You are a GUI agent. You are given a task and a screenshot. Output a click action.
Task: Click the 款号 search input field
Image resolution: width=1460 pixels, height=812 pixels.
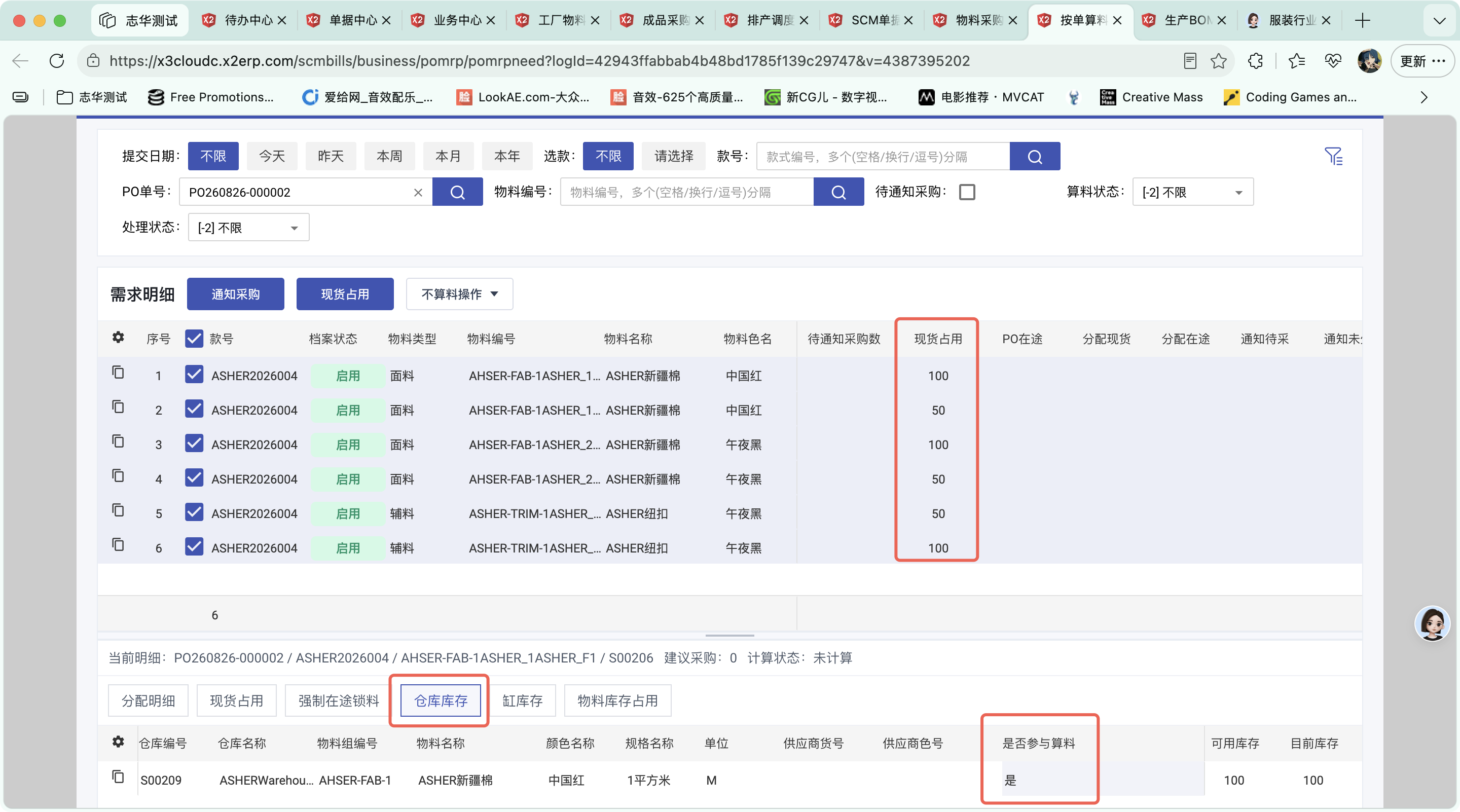883,157
